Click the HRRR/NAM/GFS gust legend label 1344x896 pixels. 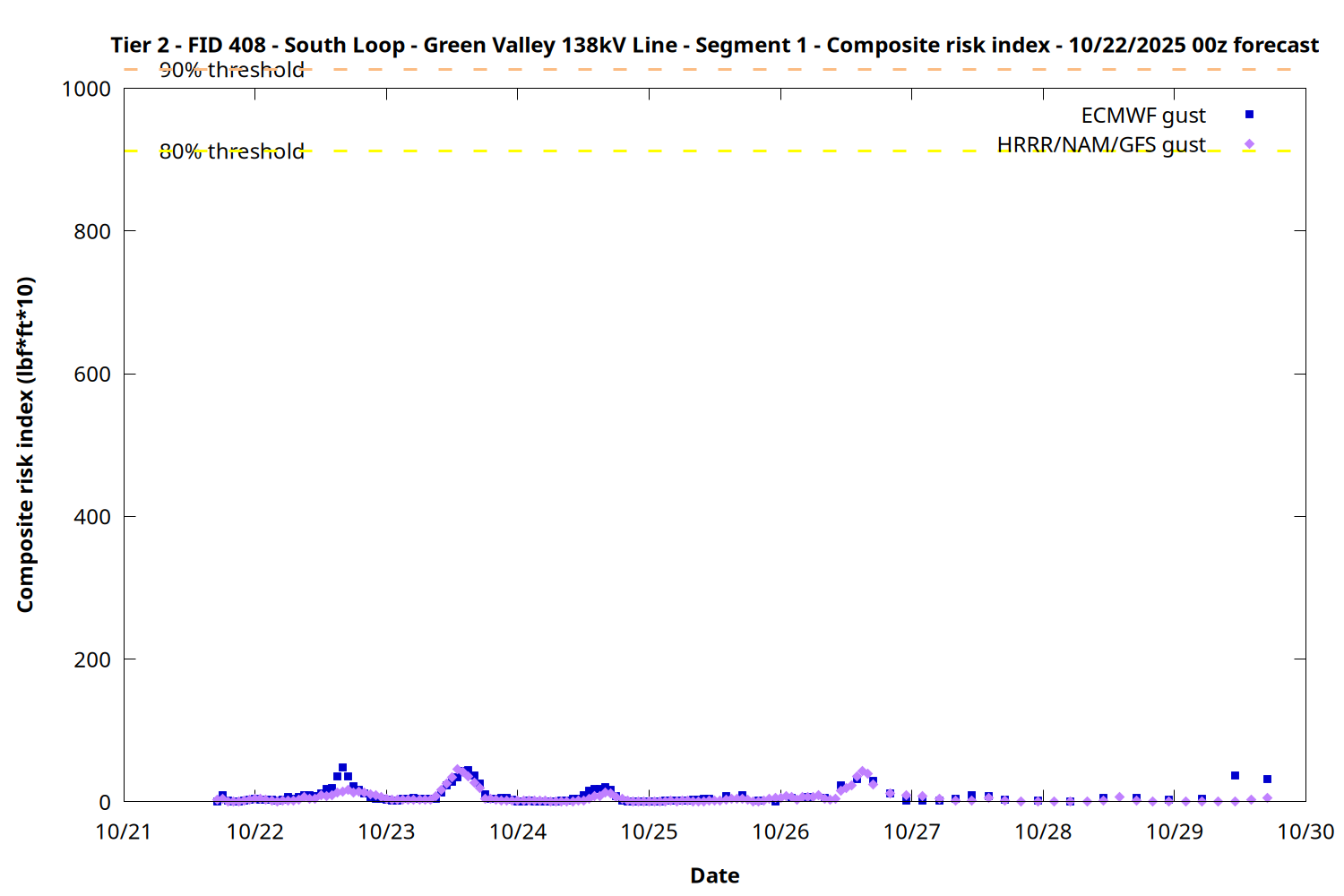tap(1100, 145)
